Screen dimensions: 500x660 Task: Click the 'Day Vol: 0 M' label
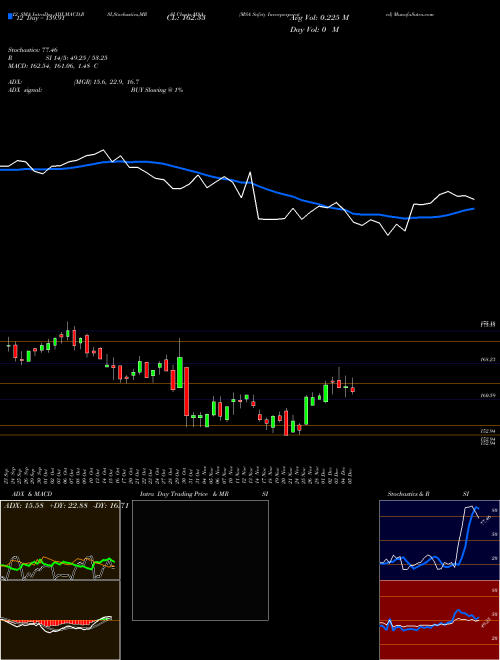[314, 30]
